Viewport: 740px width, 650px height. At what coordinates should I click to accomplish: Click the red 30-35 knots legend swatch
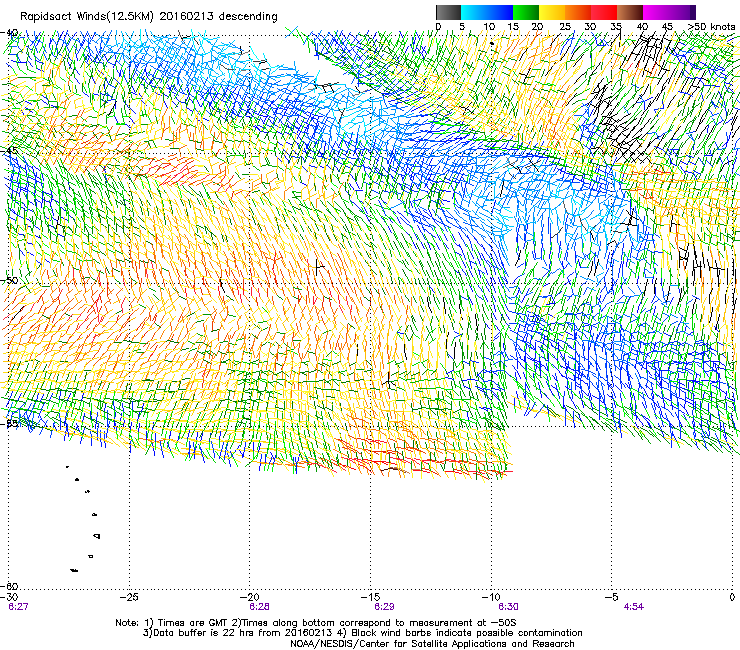click(604, 12)
